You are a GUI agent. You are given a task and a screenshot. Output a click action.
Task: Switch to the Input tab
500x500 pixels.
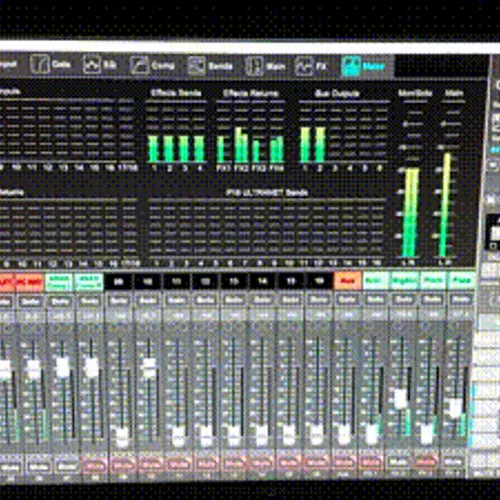point(8,64)
